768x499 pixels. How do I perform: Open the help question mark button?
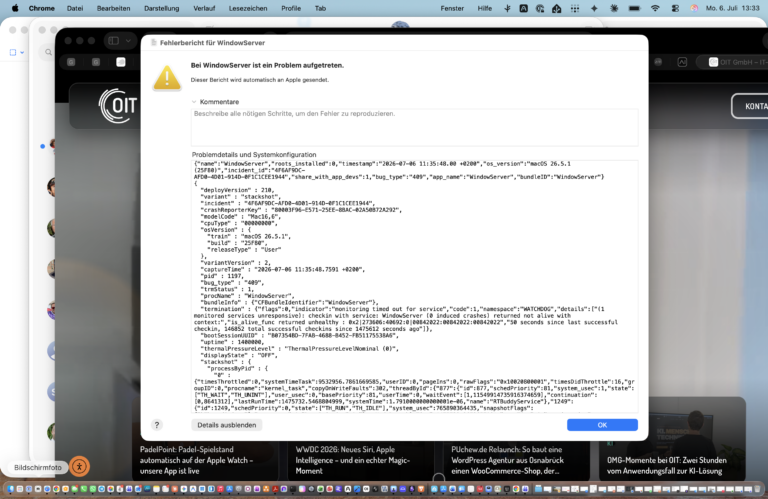pyautogui.click(x=157, y=425)
